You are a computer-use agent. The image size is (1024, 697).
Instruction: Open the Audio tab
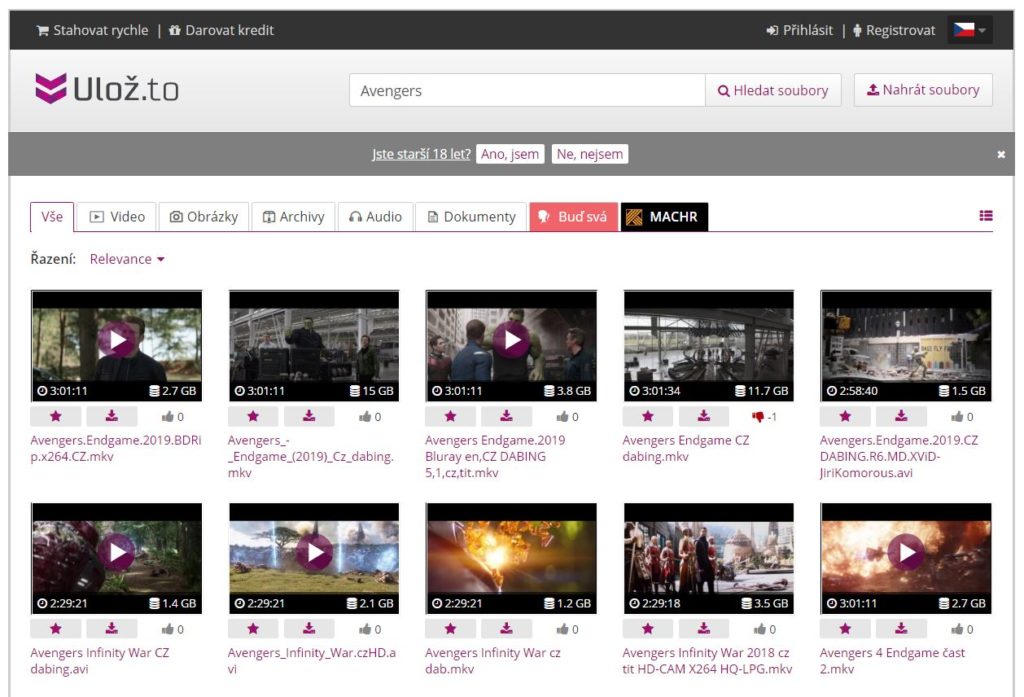click(x=376, y=217)
